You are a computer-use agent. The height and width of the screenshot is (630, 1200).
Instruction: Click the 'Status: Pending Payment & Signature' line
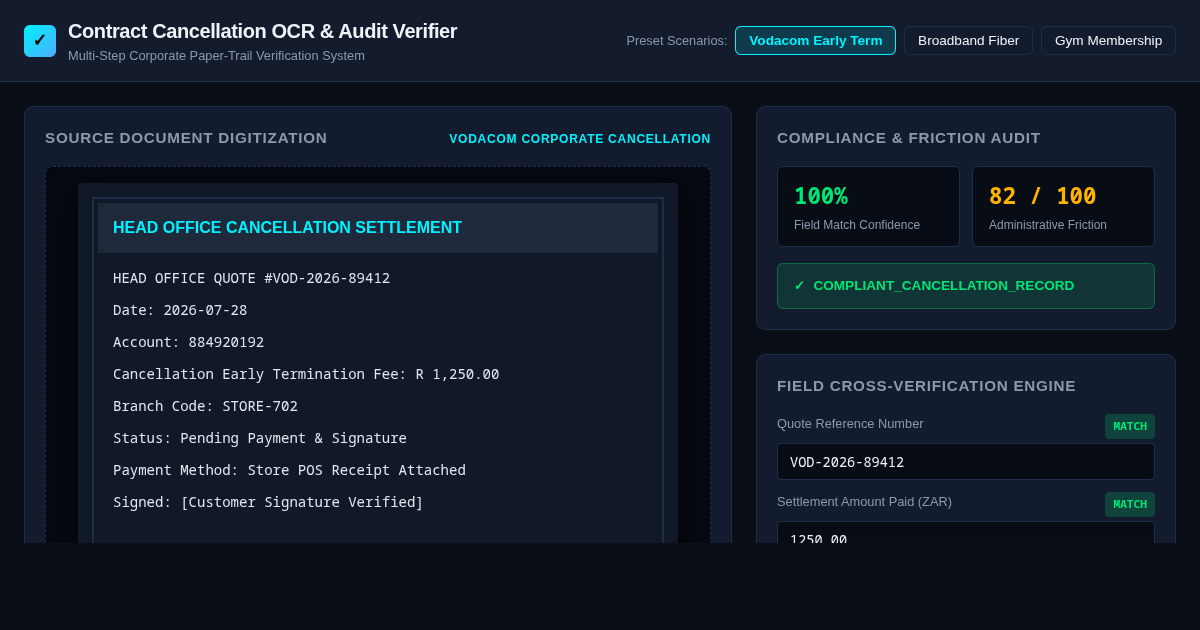(x=260, y=438)
